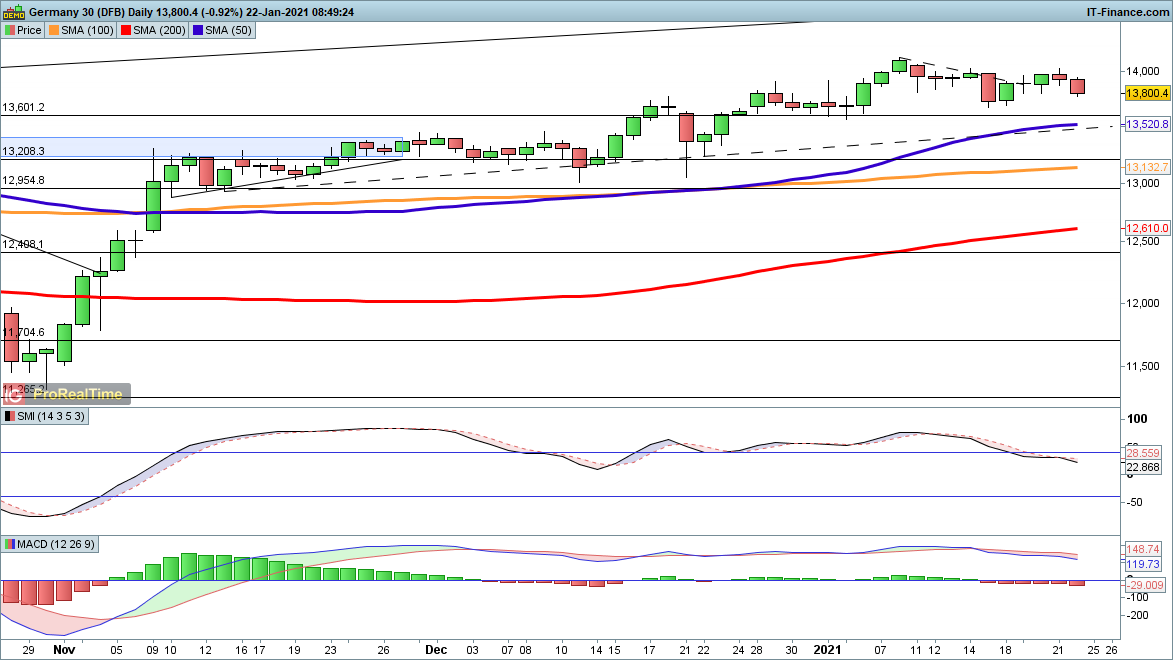This screenshot has width=1173, height=660.
Task: Select the SMA (200) indicator label
Action: (x=151, y=30)
